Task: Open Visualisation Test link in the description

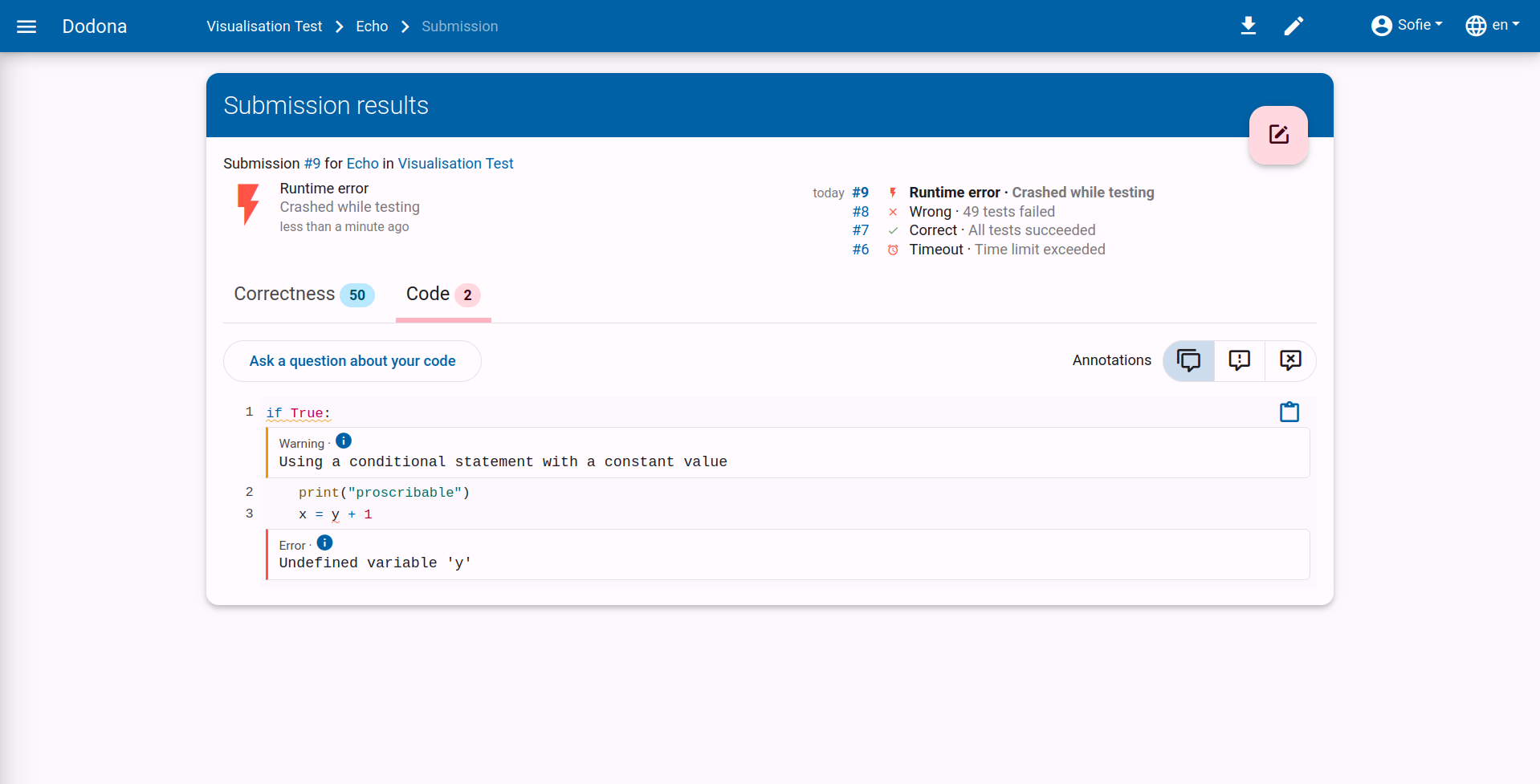Action: 455,164
